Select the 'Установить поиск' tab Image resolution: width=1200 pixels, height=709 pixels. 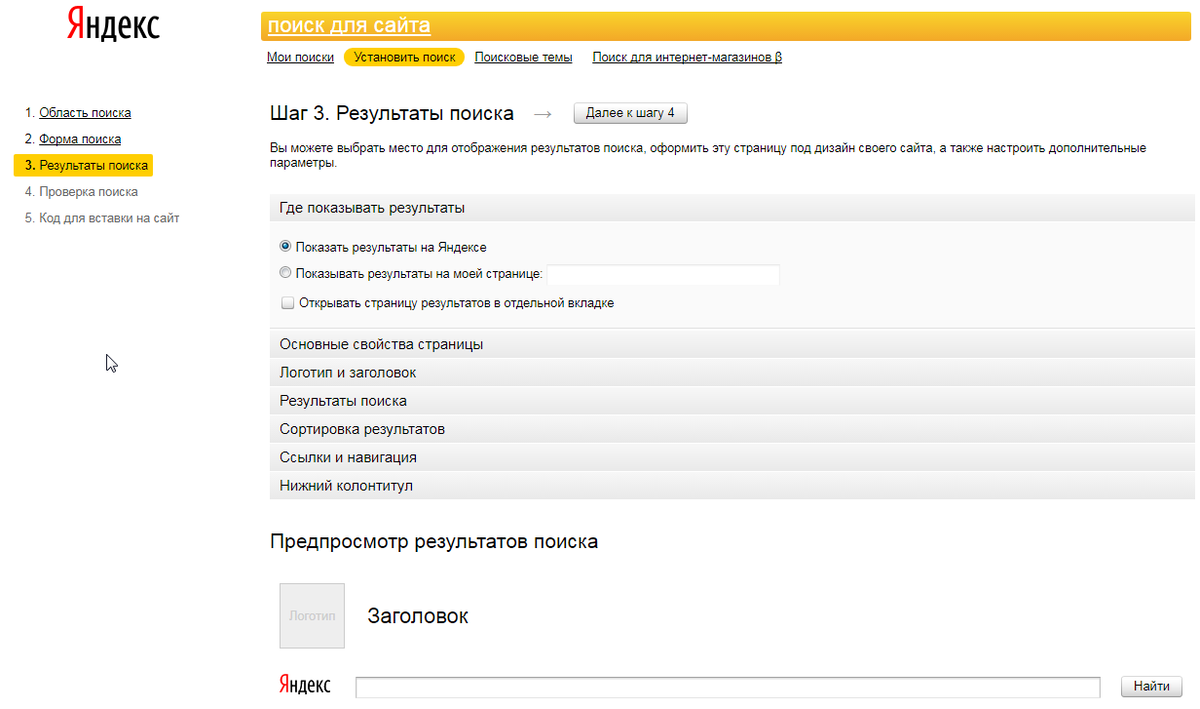tap(404, 57)
